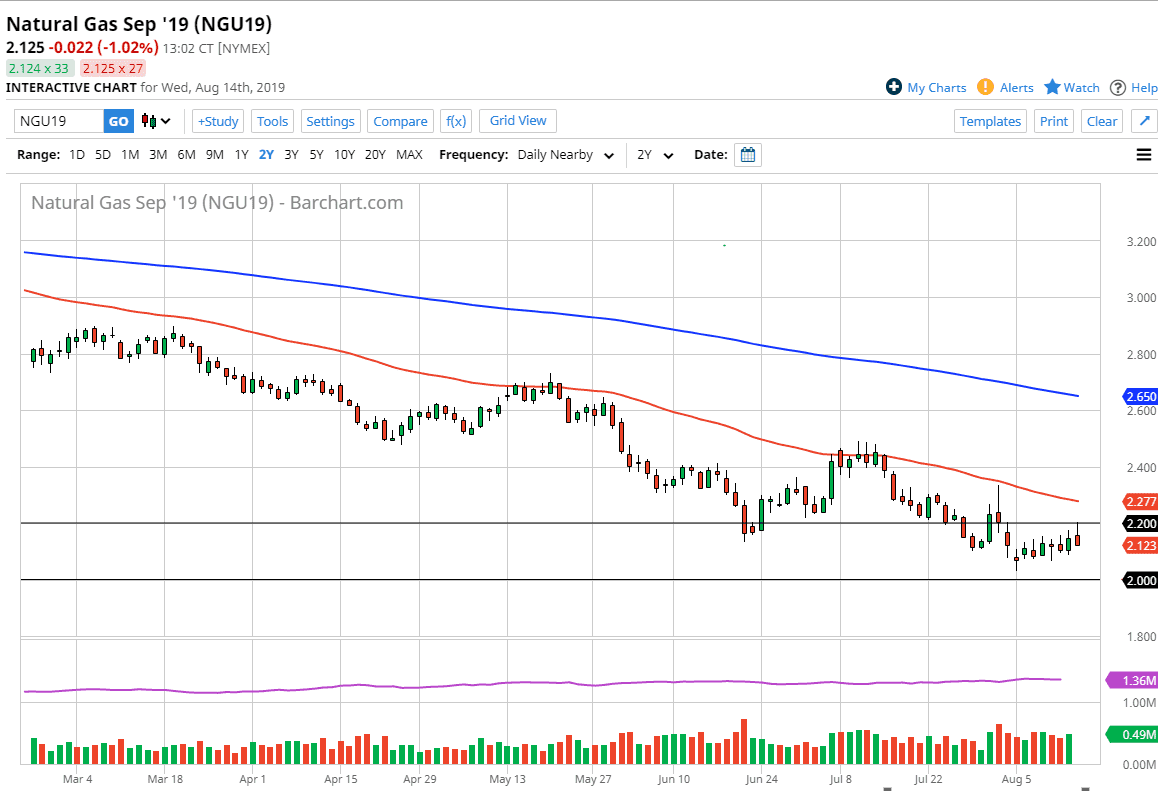Open the date calendar picker icon
This screenshot has height=791, width=1158.
coord(747,155)
